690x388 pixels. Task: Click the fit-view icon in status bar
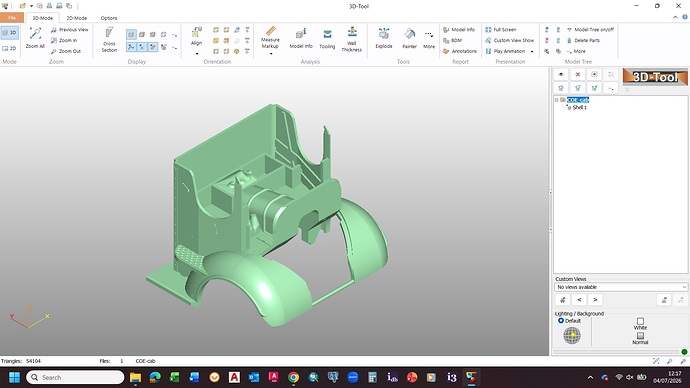point(656,361)
